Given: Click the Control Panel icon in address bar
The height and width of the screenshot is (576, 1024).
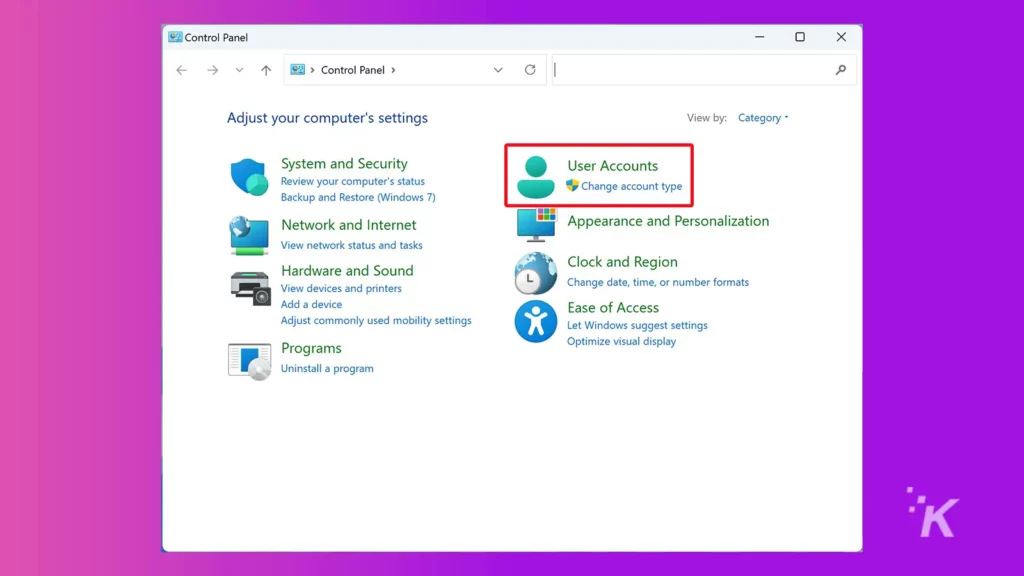Looking at the screenshot, I should coord(298,70).
